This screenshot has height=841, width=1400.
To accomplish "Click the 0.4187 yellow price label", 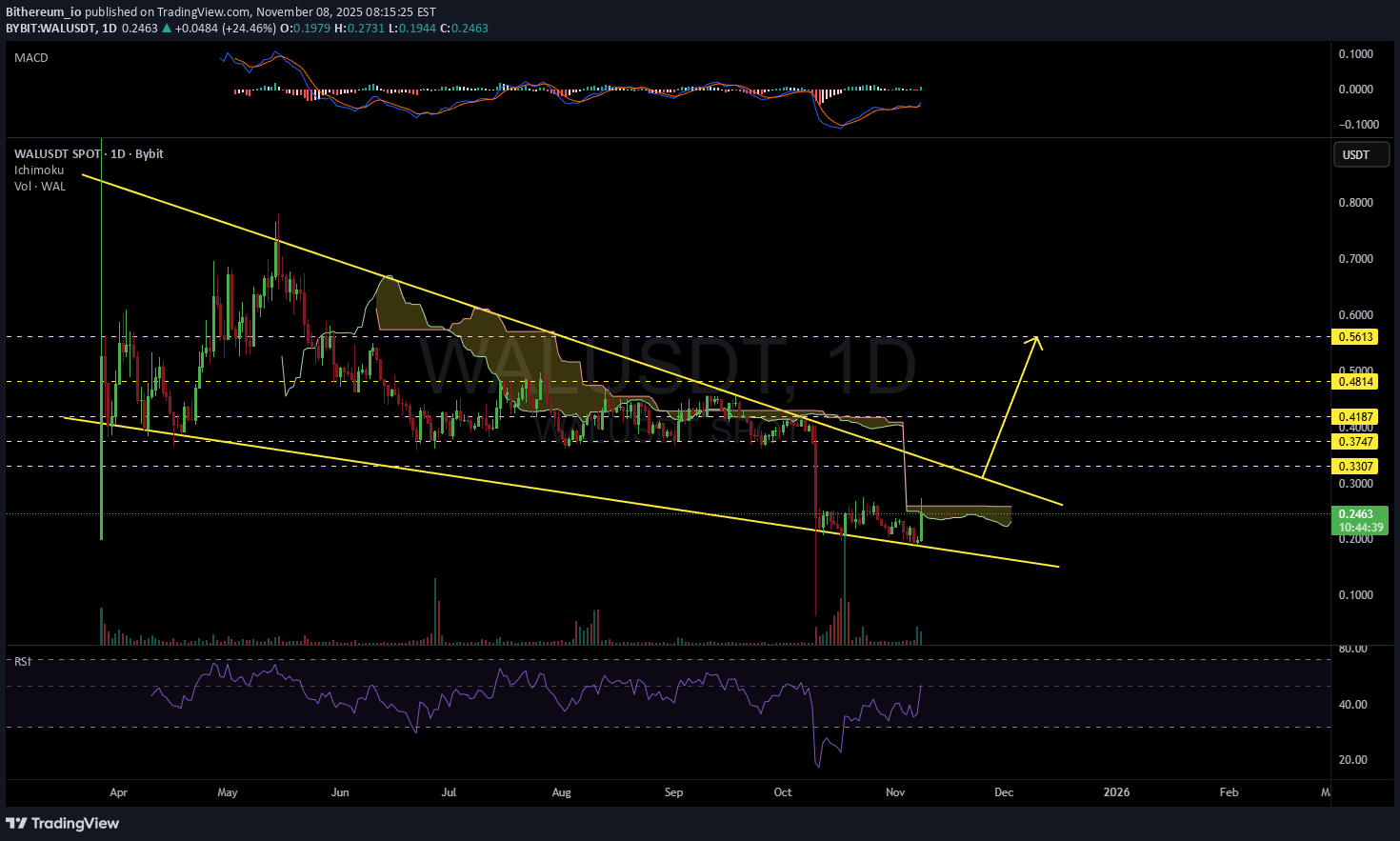I will tap(1356, 417).
